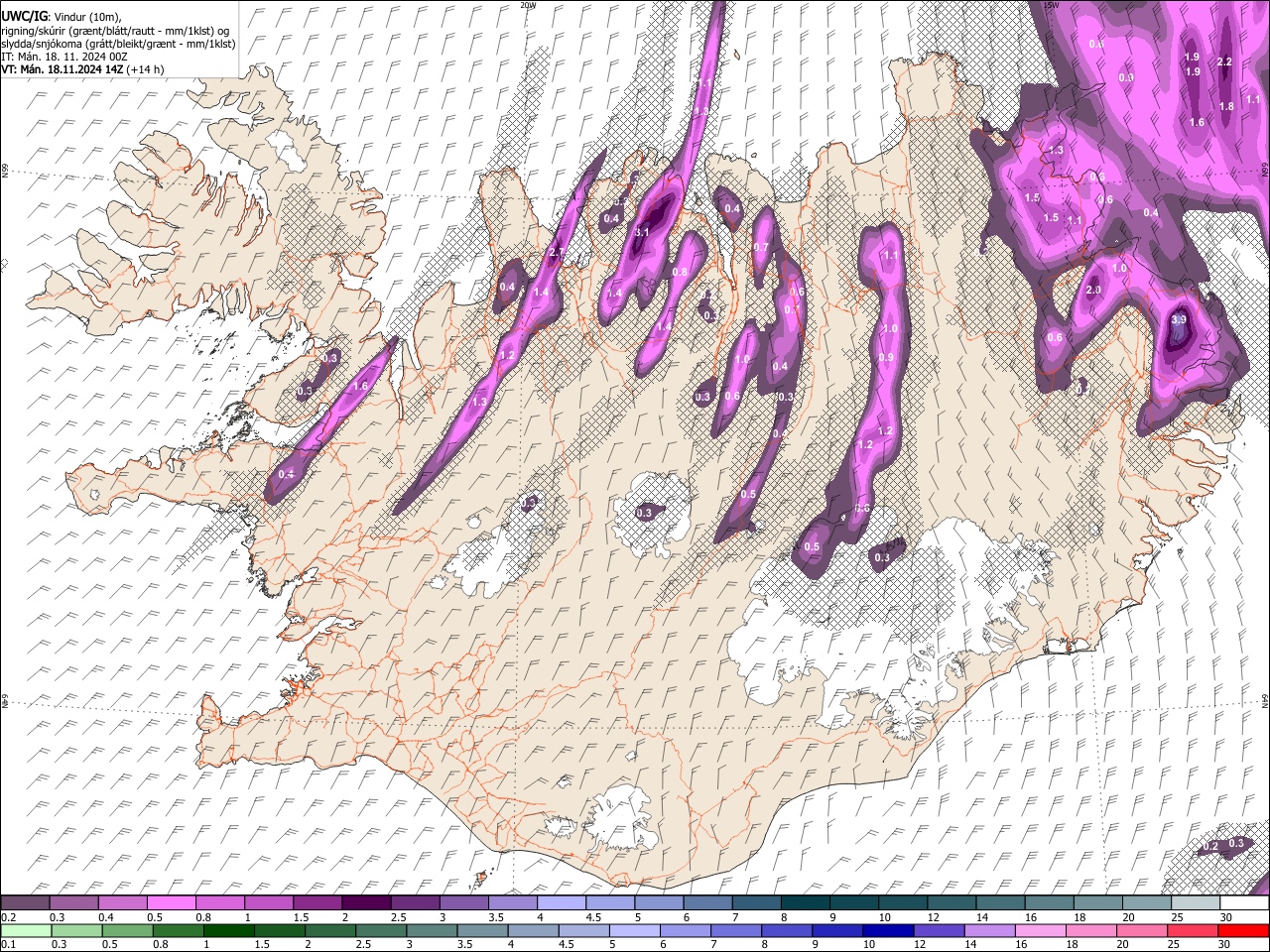1270x952 pixels.
Task: Click the bright red swatch ending the rain legend
Action: click(1243, 930)
